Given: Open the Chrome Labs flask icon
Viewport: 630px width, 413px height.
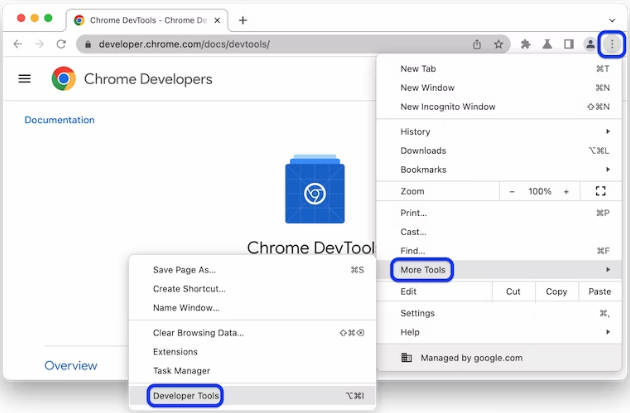Looking at the screenshot, I should coord(547,44).
